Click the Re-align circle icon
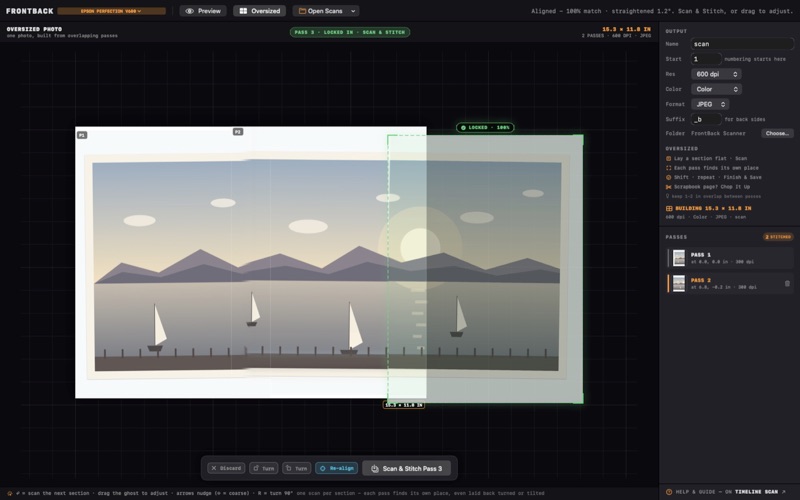This screenshot has width=800, height=500. pos(322,468)
